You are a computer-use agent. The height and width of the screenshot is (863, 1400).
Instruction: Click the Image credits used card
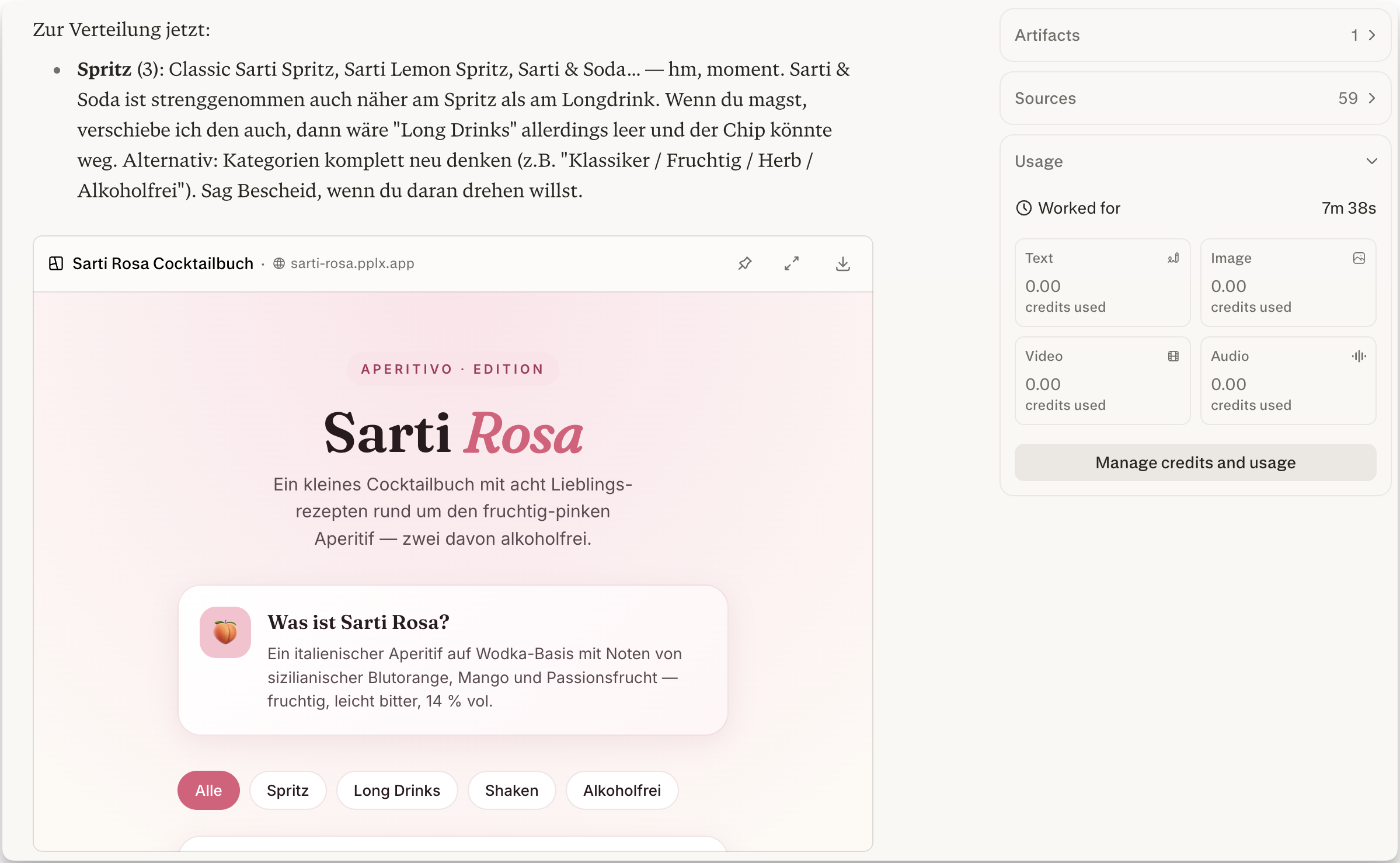point(1288,283)
